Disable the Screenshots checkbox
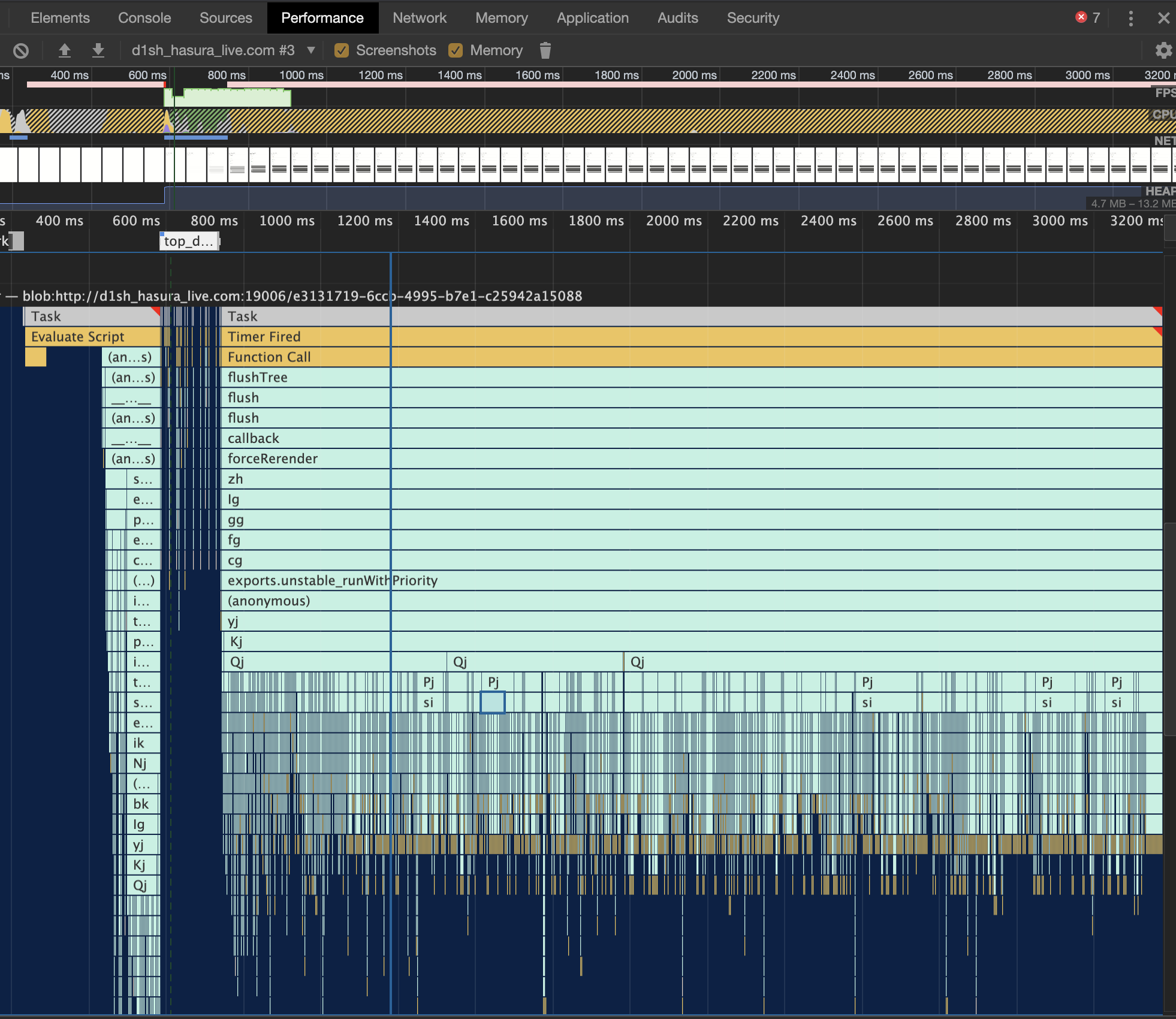 (x=342, y=51)
